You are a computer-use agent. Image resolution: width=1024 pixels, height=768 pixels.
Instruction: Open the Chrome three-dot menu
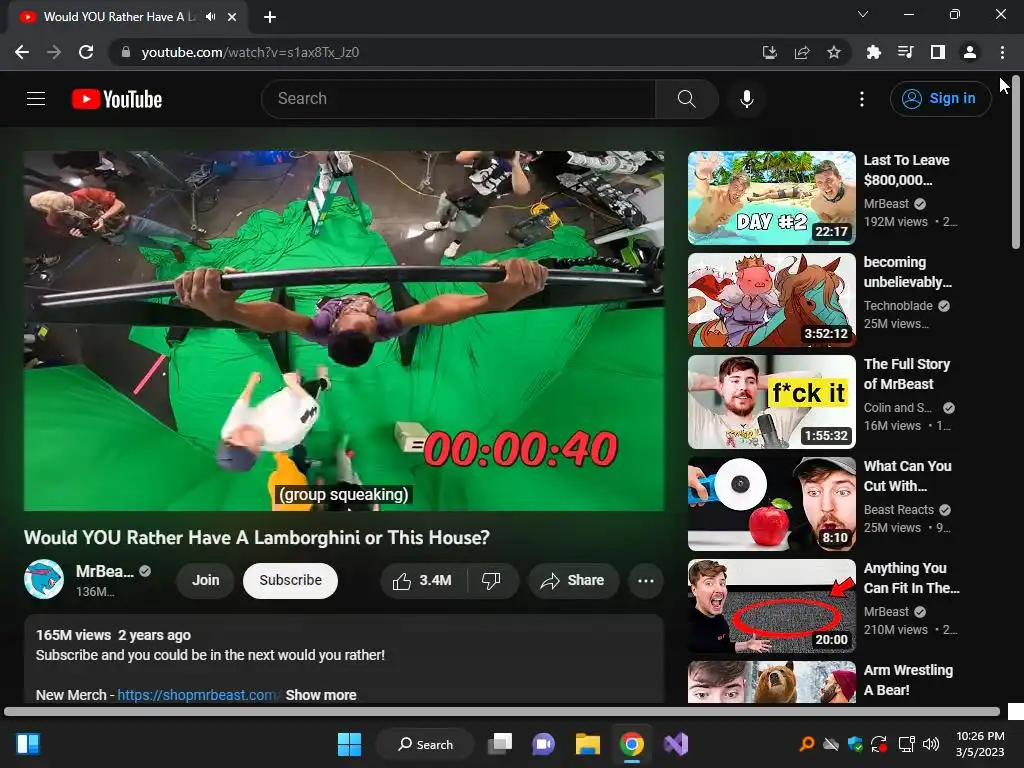(x=1002, y=52)
